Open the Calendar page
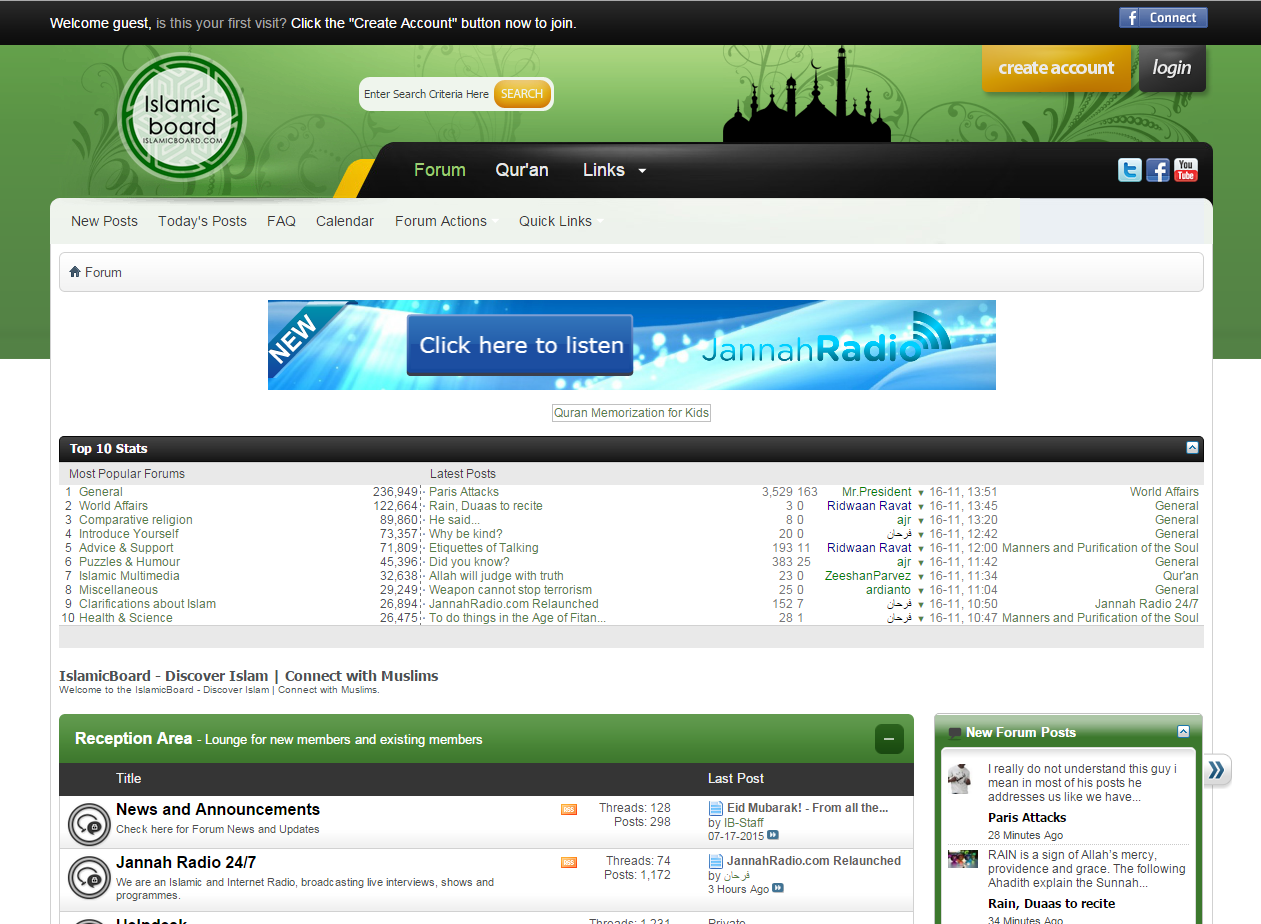 tap(345, 221)
